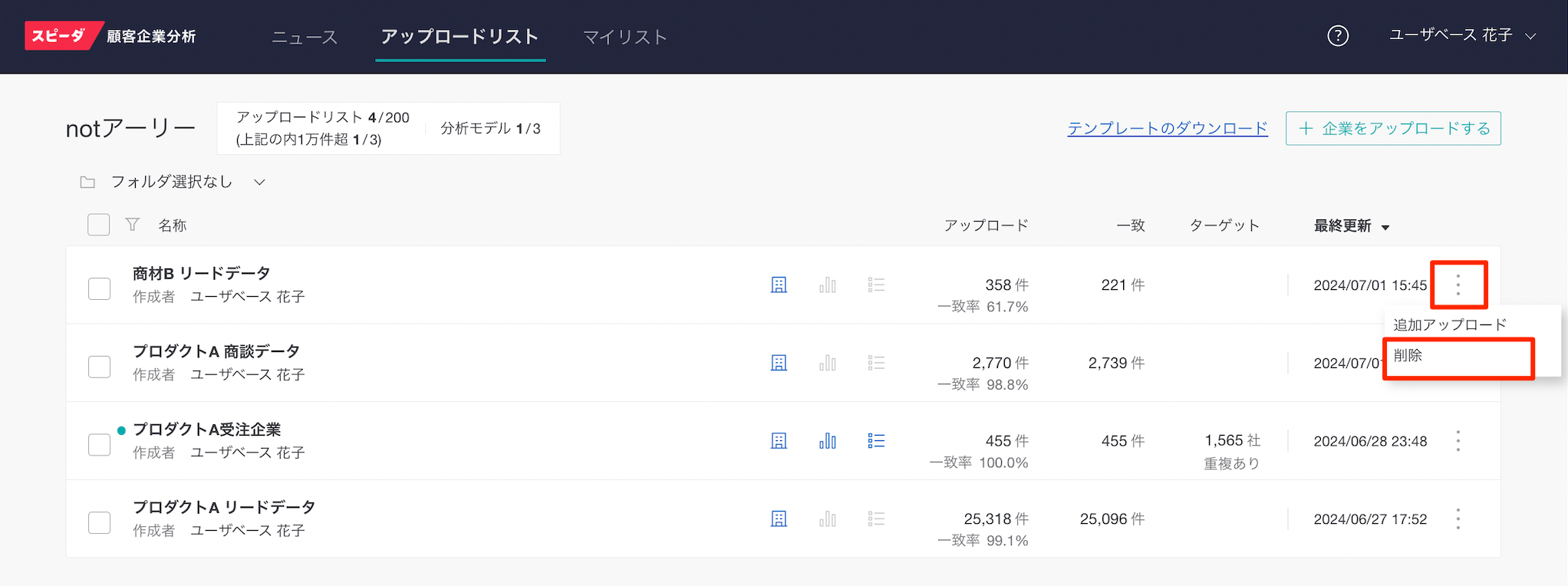
Task: Click the 企業をアップロードする button
Action: [1393, 129]
